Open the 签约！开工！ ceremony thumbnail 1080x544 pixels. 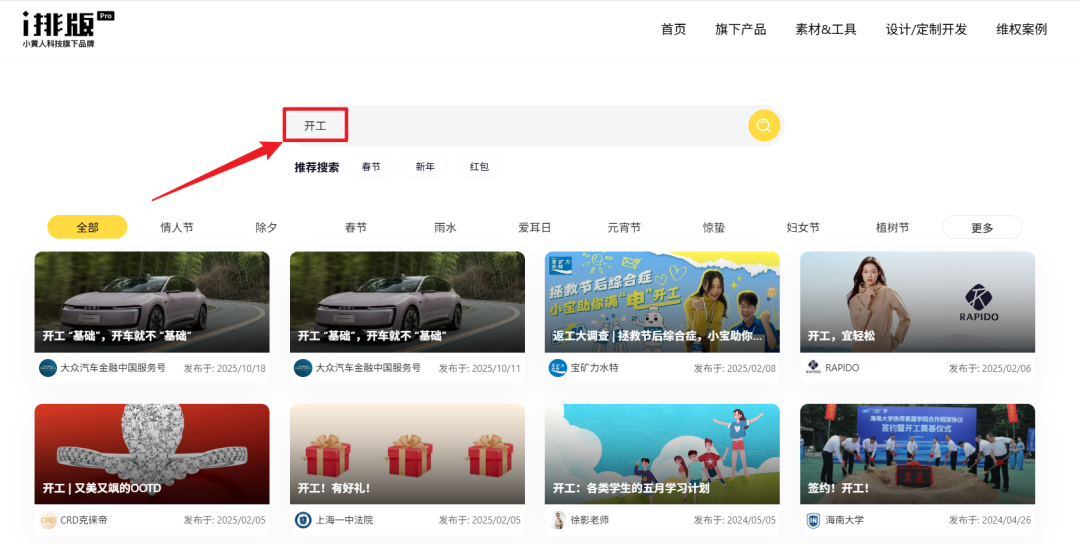(x=917, y=454)
